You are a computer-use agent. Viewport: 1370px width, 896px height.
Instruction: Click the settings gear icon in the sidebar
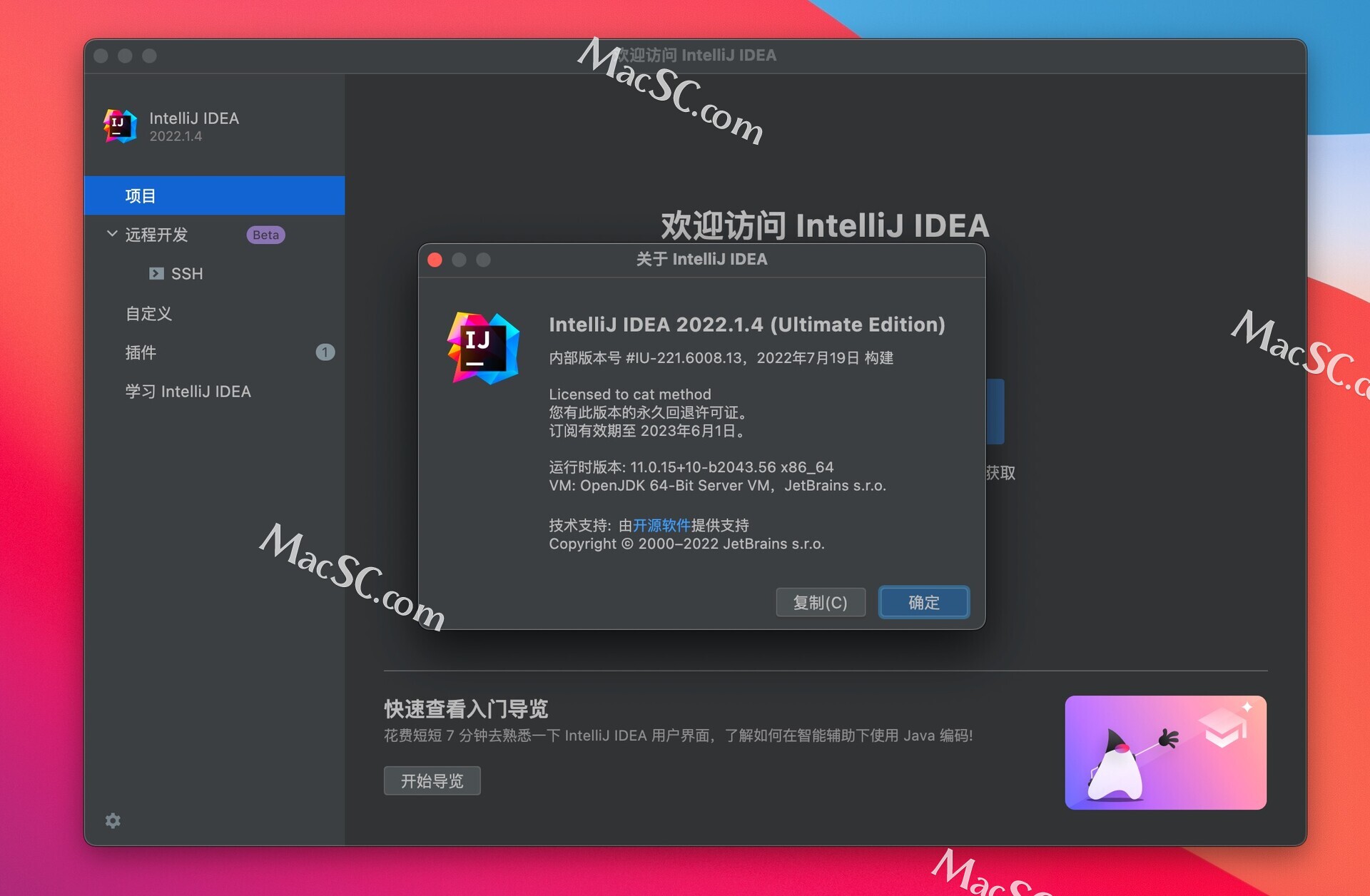[x=113, y=820]
